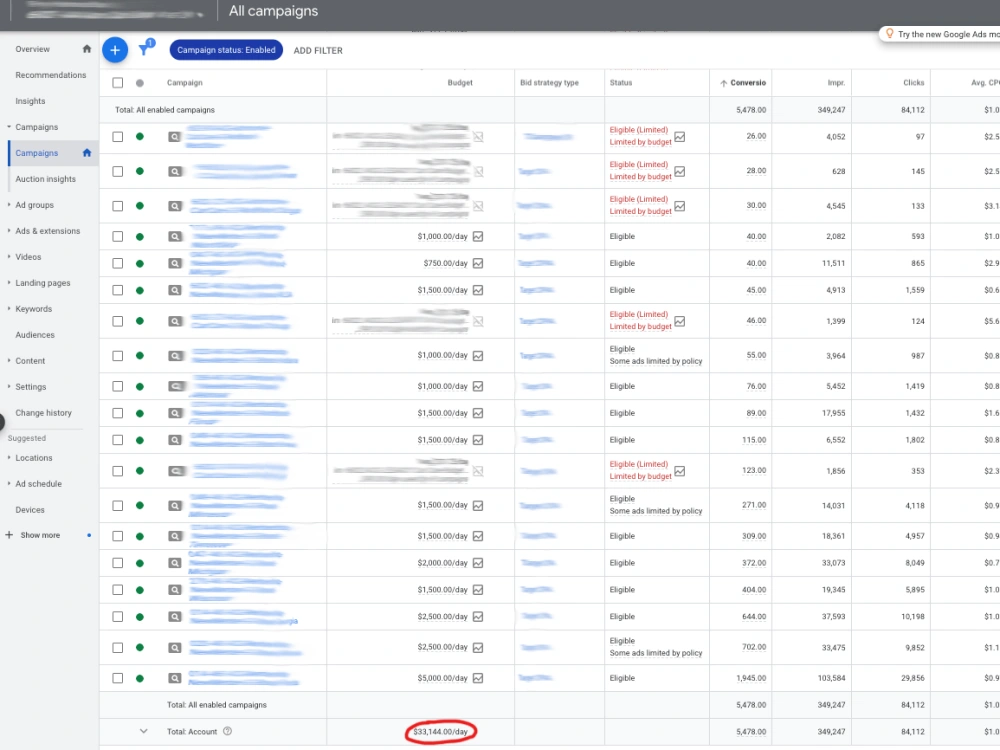Click the home icon beside Overview
This screenshot has height=750, width=1000.
87,48
